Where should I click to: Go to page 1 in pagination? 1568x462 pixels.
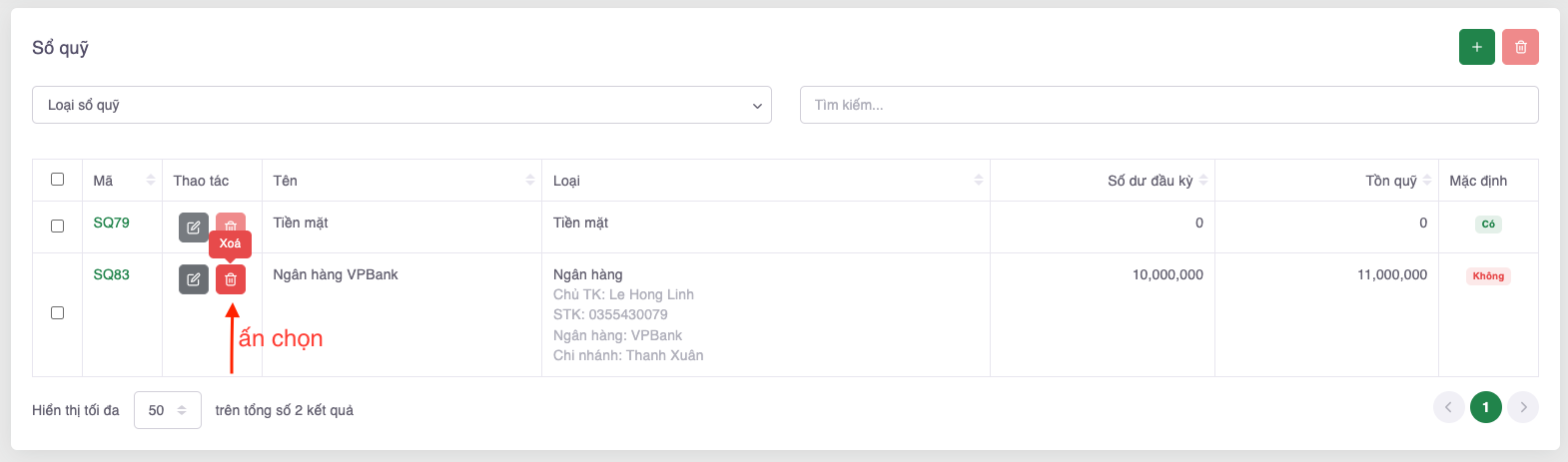pyautogui.click(x=1485, y=407)
